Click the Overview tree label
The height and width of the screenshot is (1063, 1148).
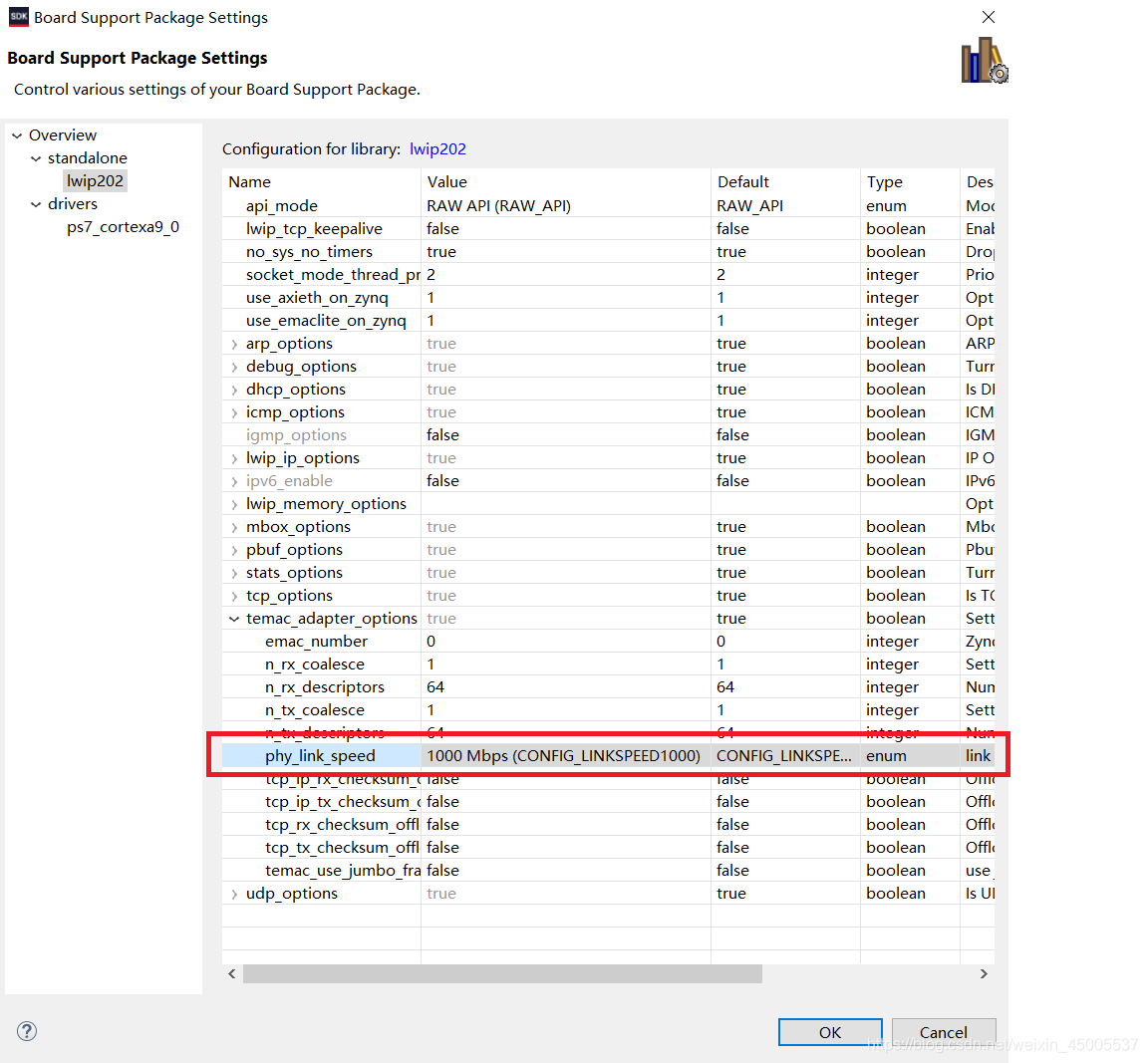(62, 135)
